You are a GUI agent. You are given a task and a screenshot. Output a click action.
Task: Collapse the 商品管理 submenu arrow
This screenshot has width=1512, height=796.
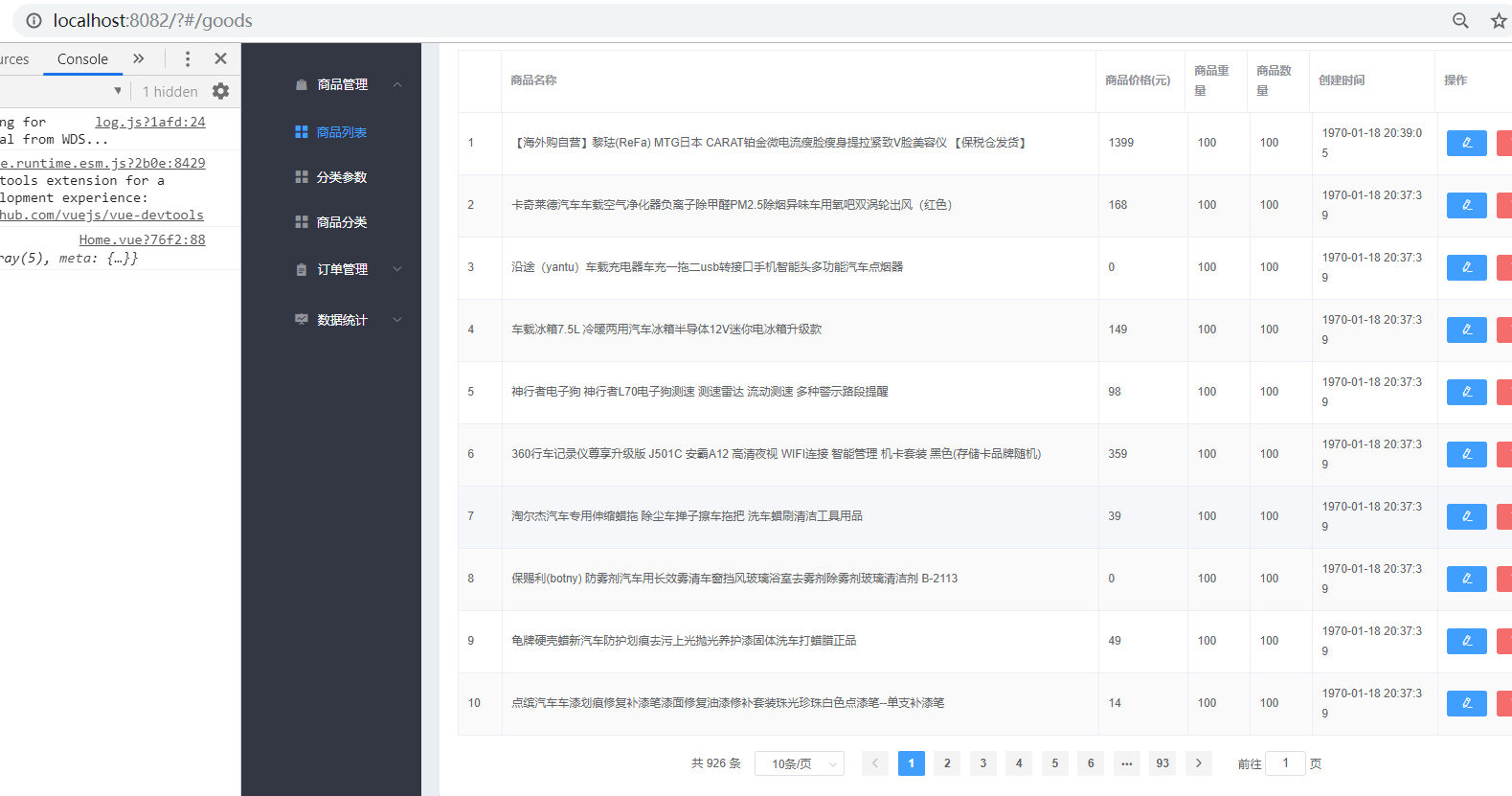coord(397,84)
